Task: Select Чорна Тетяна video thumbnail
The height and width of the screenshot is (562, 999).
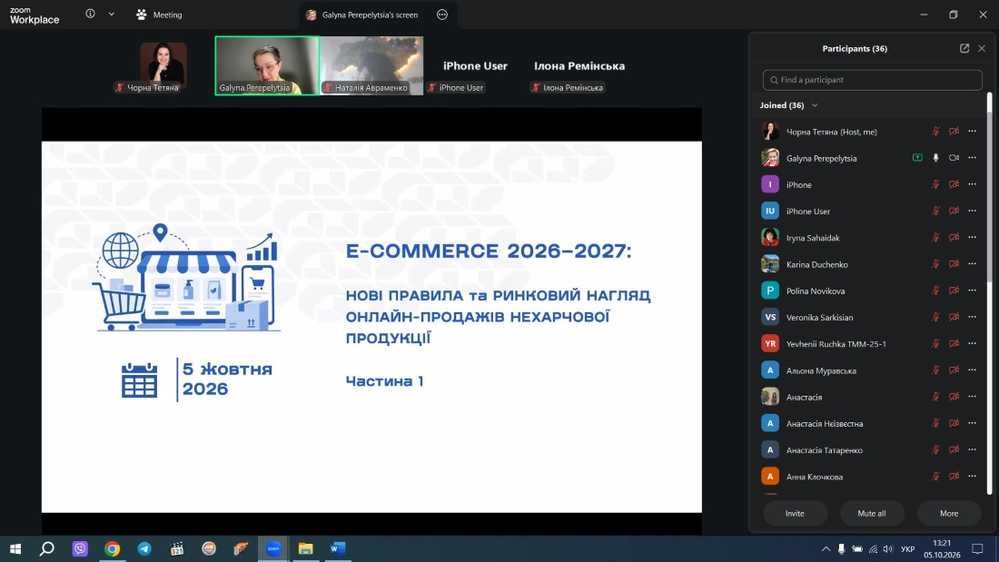Action: 163,66
